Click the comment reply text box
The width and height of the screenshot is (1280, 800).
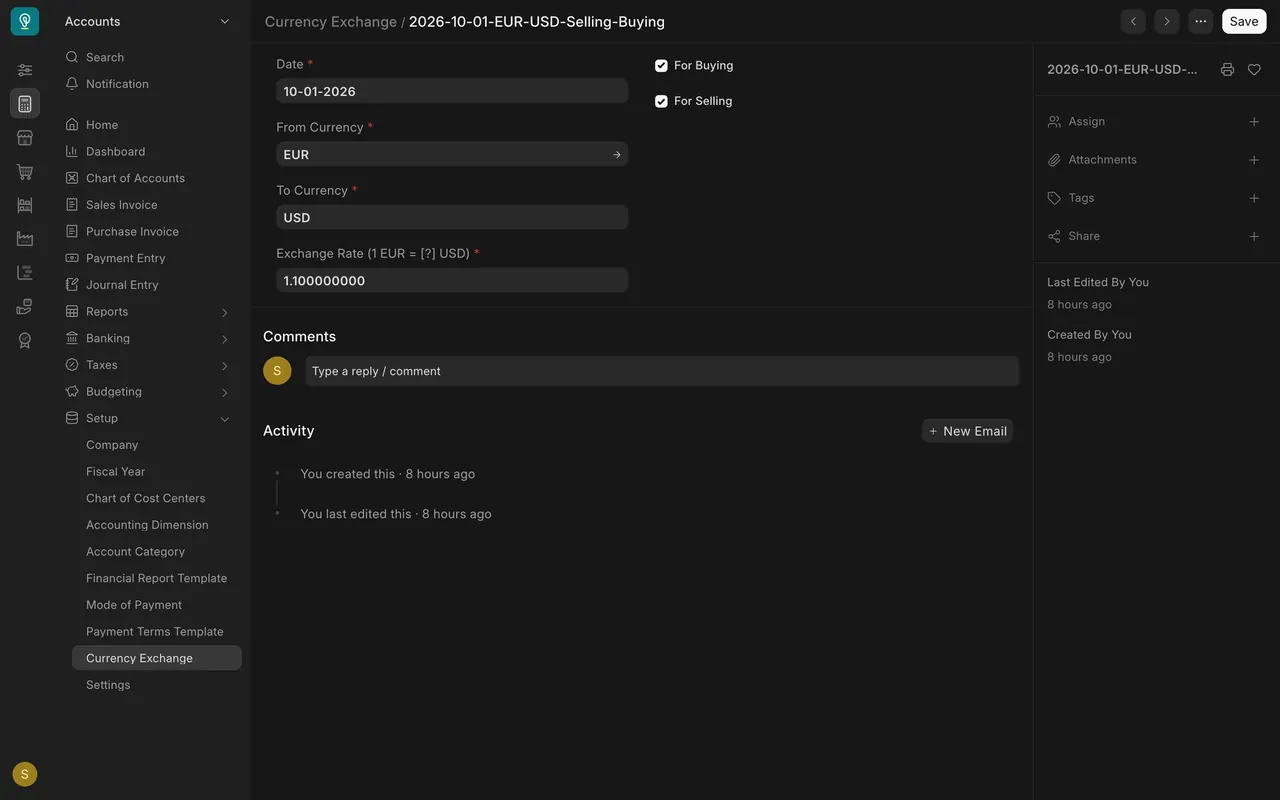[x=662, y=371]
